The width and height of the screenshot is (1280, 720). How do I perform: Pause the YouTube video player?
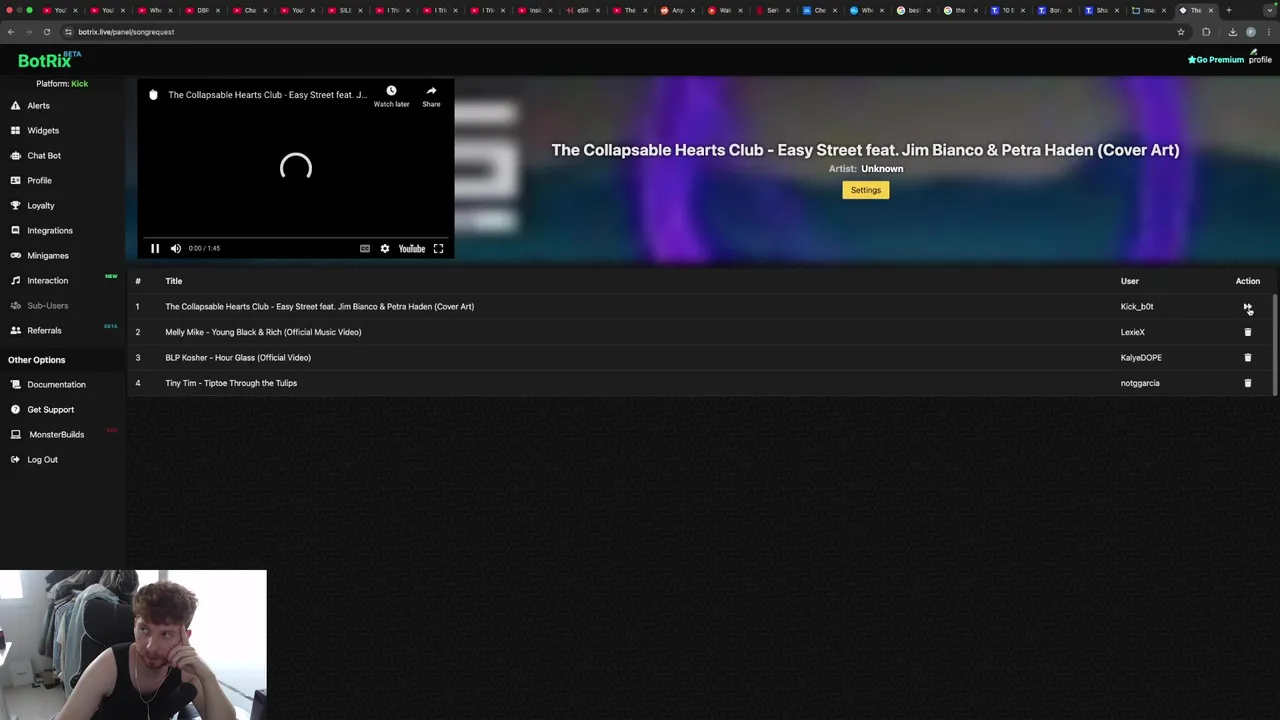(x=155, y=248)
